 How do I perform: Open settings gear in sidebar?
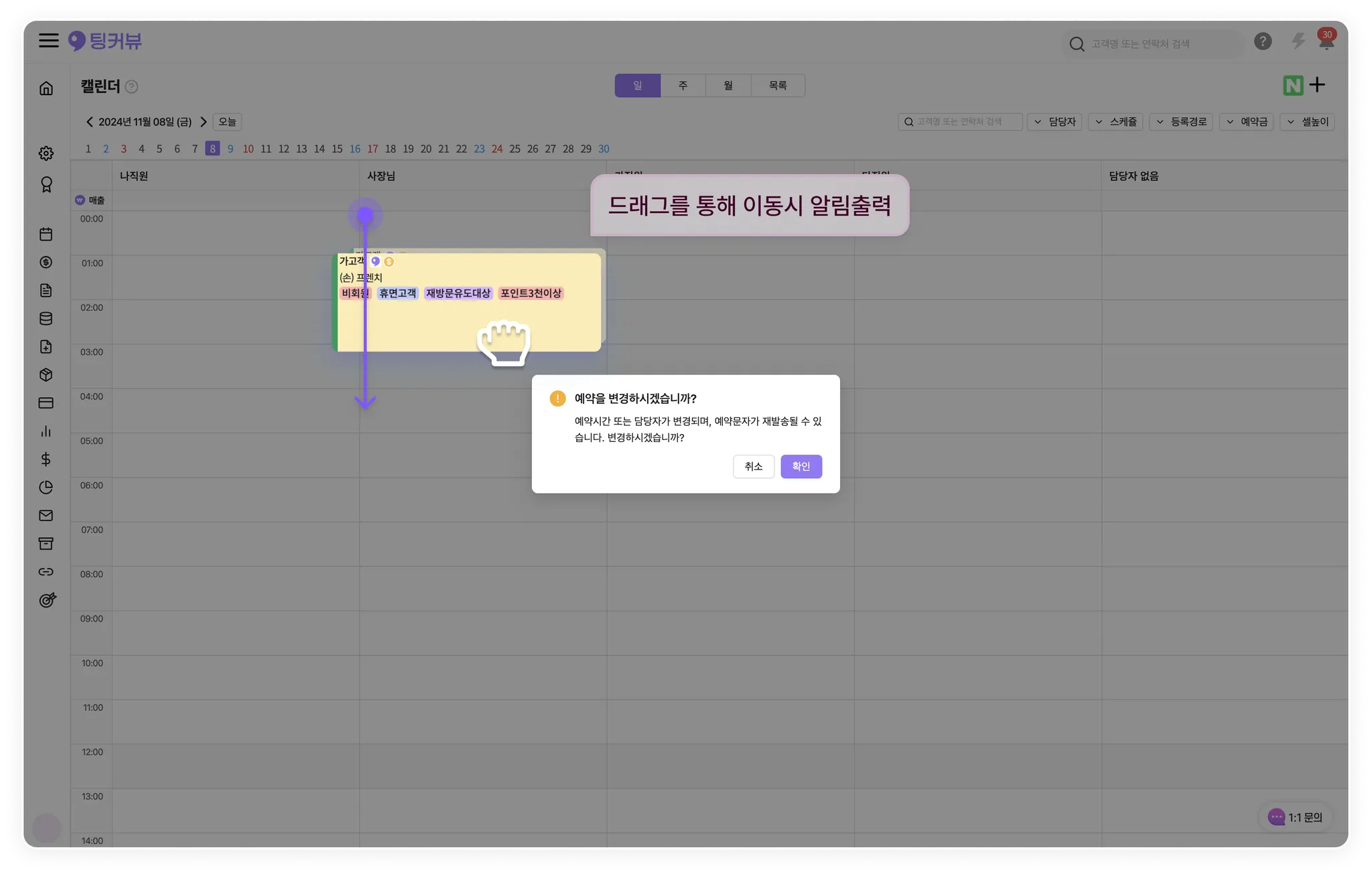[46, 153]
